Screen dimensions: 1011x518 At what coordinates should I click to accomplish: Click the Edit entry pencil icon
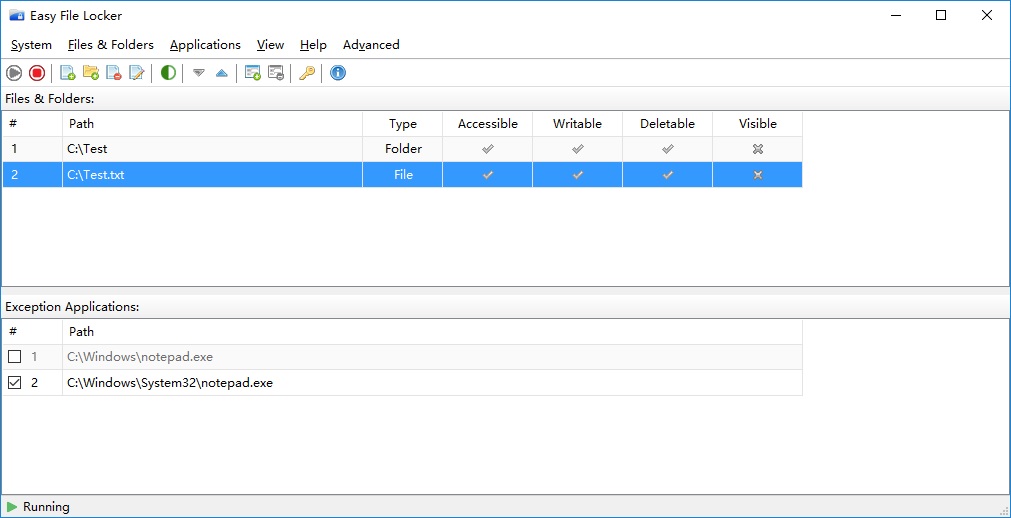137,73
